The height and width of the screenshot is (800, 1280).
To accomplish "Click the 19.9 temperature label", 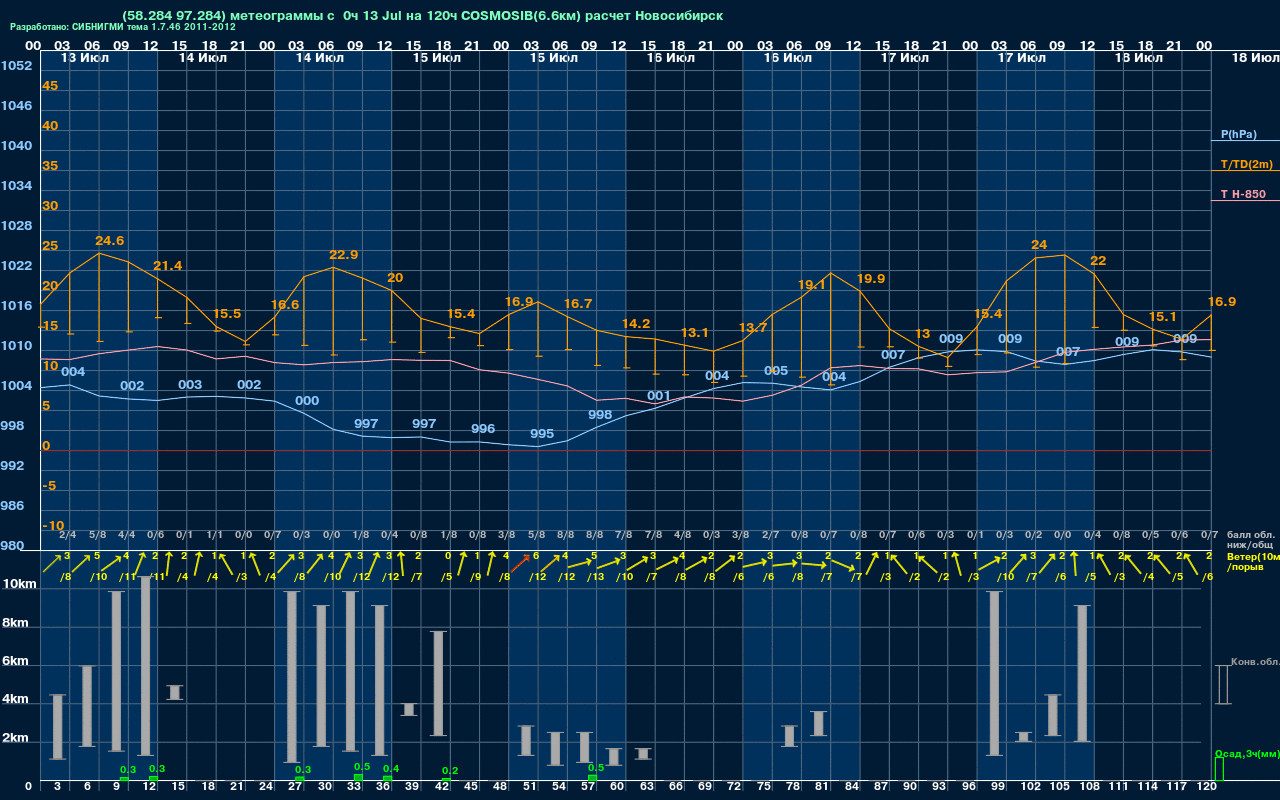I will [x=871, y=279].
